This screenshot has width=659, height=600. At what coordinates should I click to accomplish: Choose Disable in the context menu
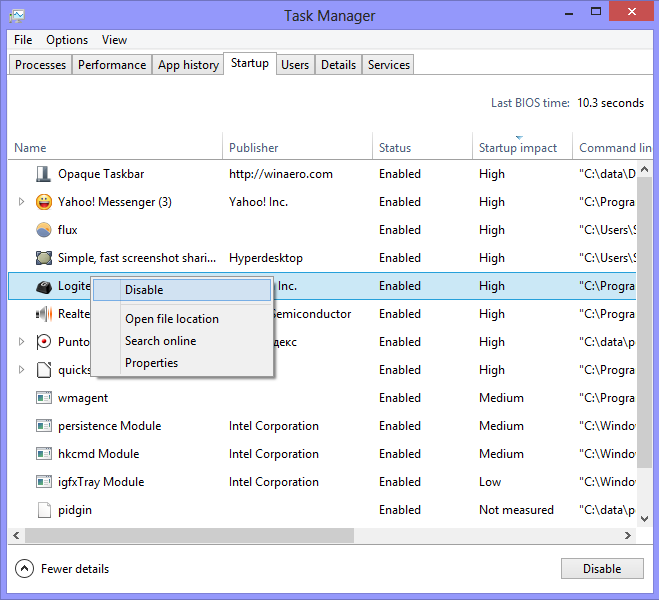coord(182,290)
